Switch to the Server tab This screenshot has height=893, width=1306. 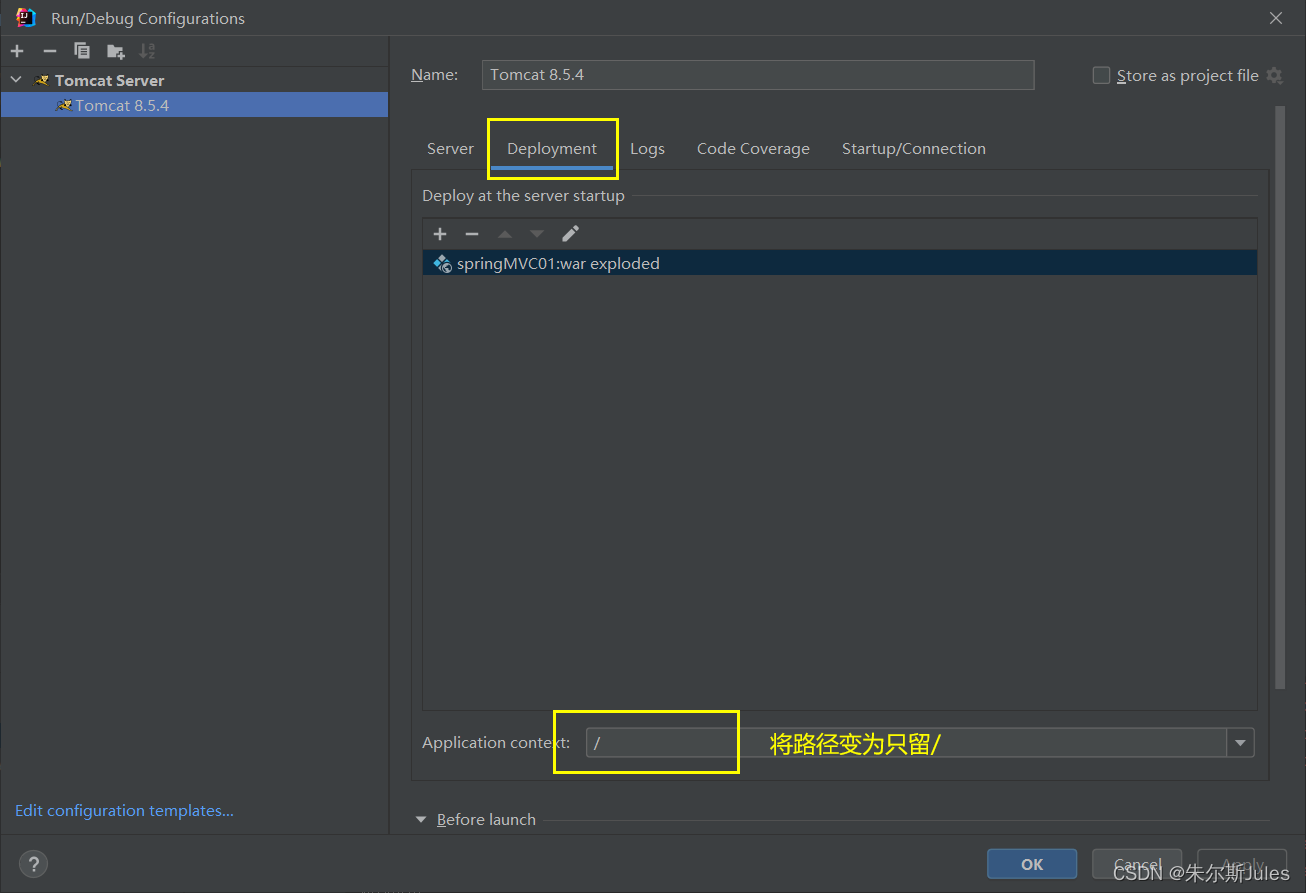pos(450,149)
